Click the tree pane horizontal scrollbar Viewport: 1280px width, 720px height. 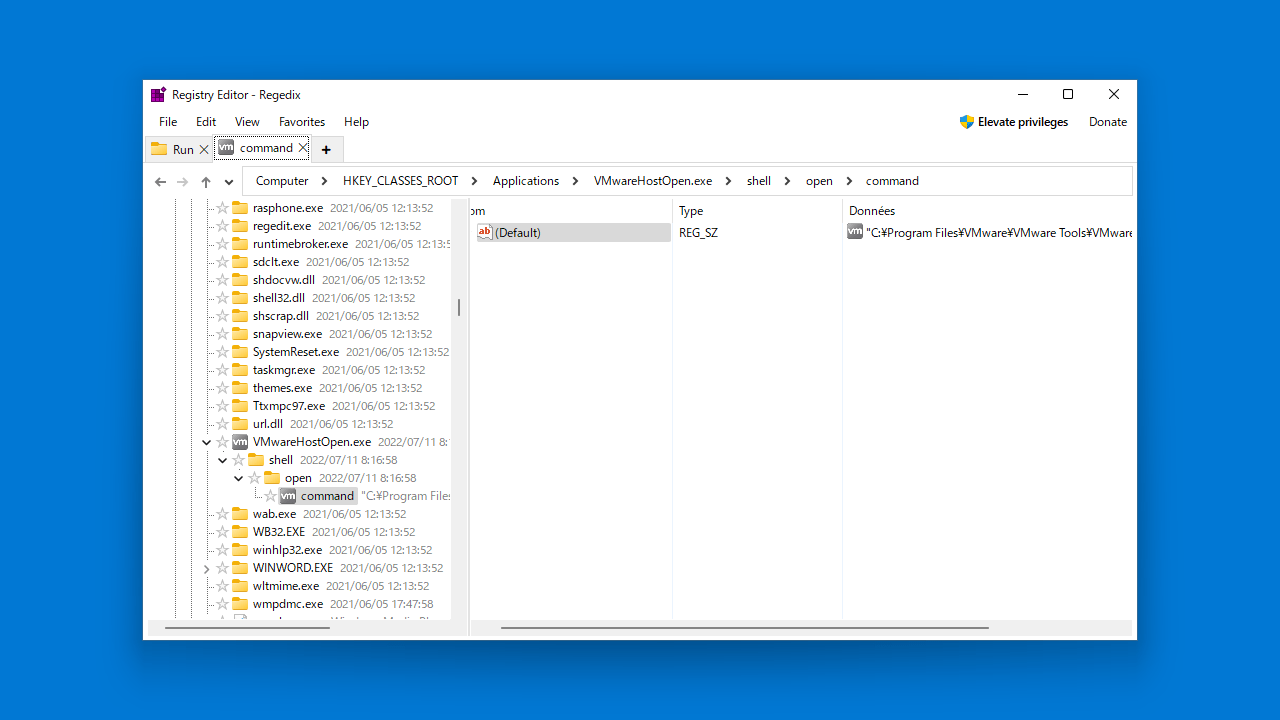[247, 628]
